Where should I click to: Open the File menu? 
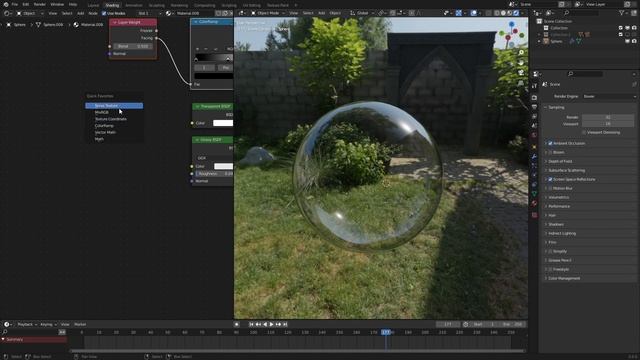[15, 4]
